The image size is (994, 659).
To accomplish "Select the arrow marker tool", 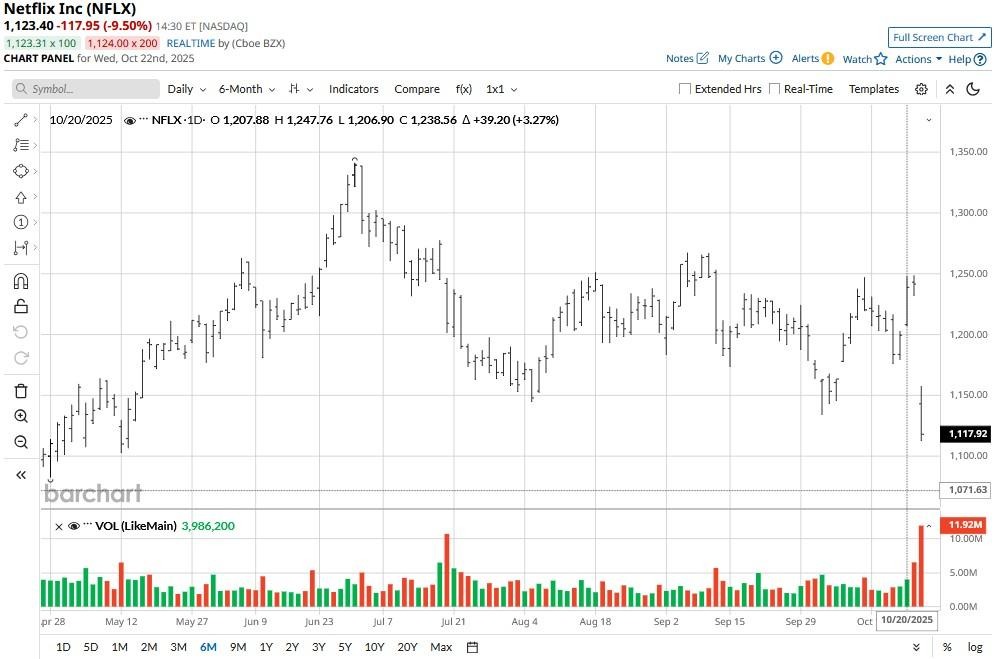I will click(20, 197).
